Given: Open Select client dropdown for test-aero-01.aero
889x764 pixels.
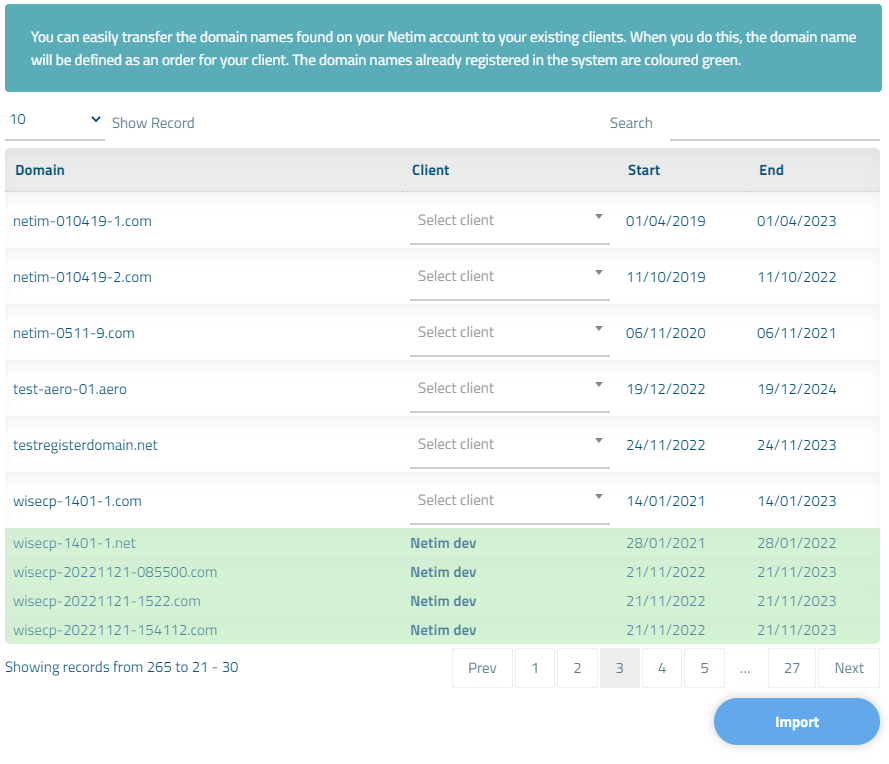Looking at the screenshot, I should click(x=510, y=389).
